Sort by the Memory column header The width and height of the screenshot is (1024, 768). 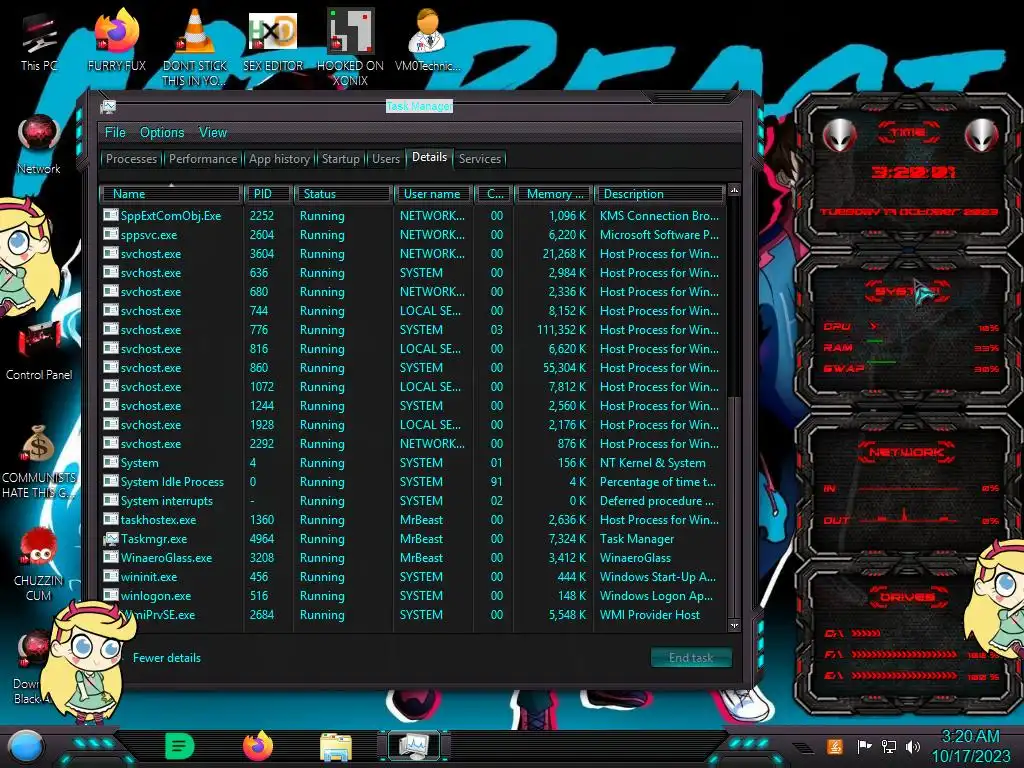pos(554,194)
